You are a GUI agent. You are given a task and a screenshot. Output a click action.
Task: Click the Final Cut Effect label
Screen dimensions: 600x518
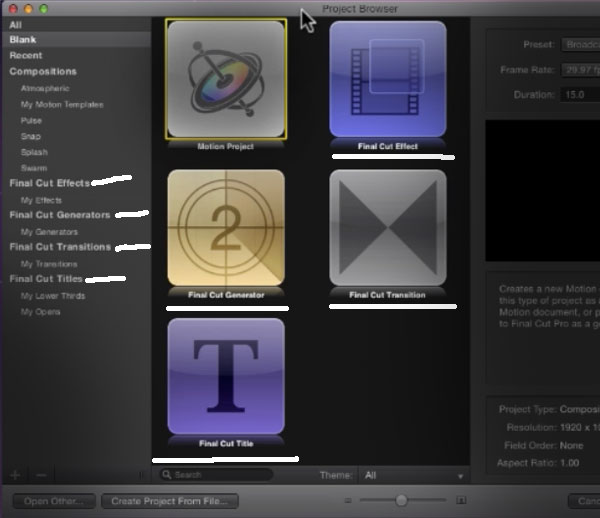[x=388, y=146]
